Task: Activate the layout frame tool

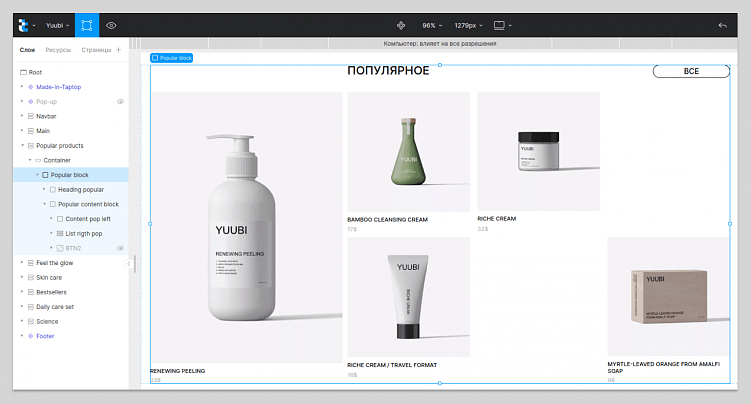Action: click(x=87, y=25)
